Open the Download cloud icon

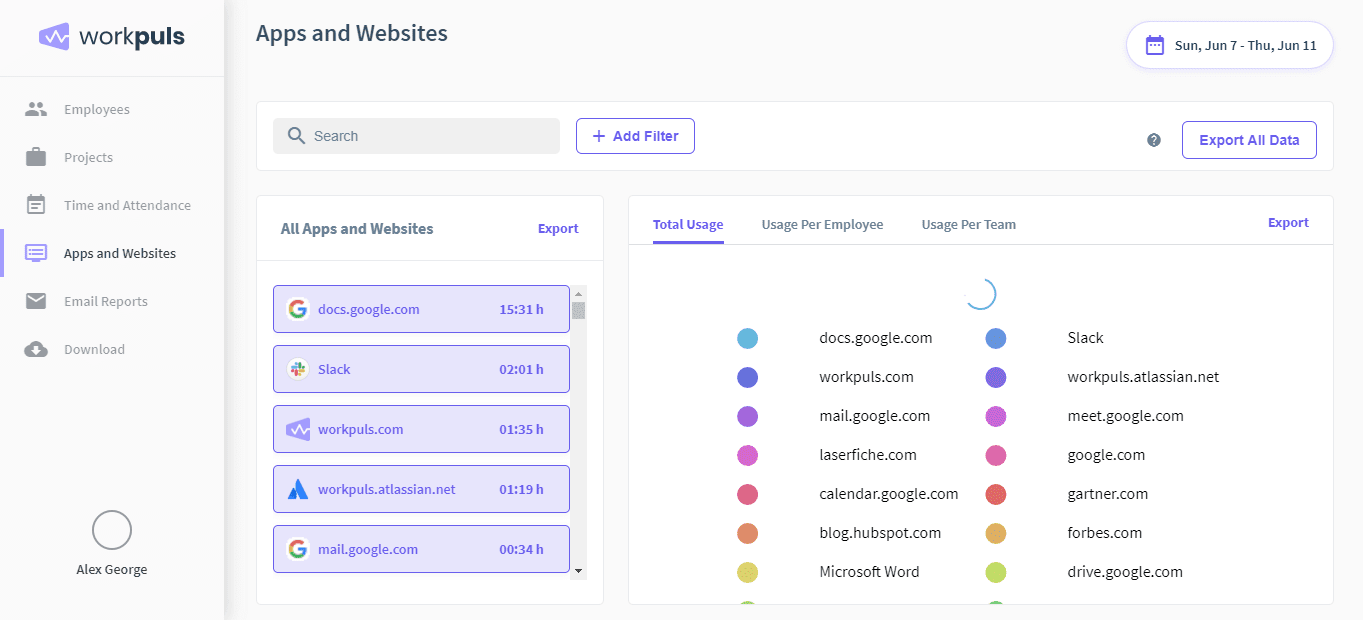pyautogui.click(x=35, y=349)
